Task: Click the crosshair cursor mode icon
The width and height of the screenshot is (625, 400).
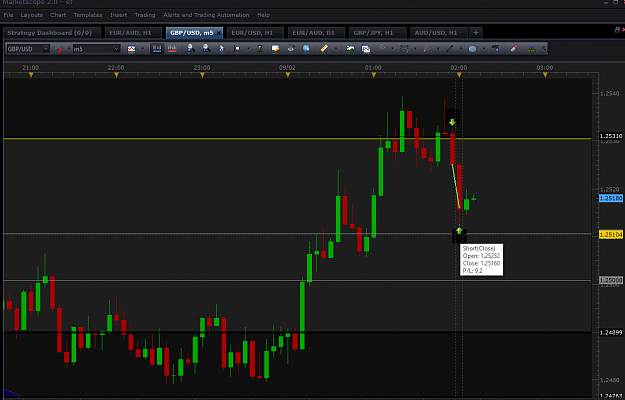Action: (237, 49)
